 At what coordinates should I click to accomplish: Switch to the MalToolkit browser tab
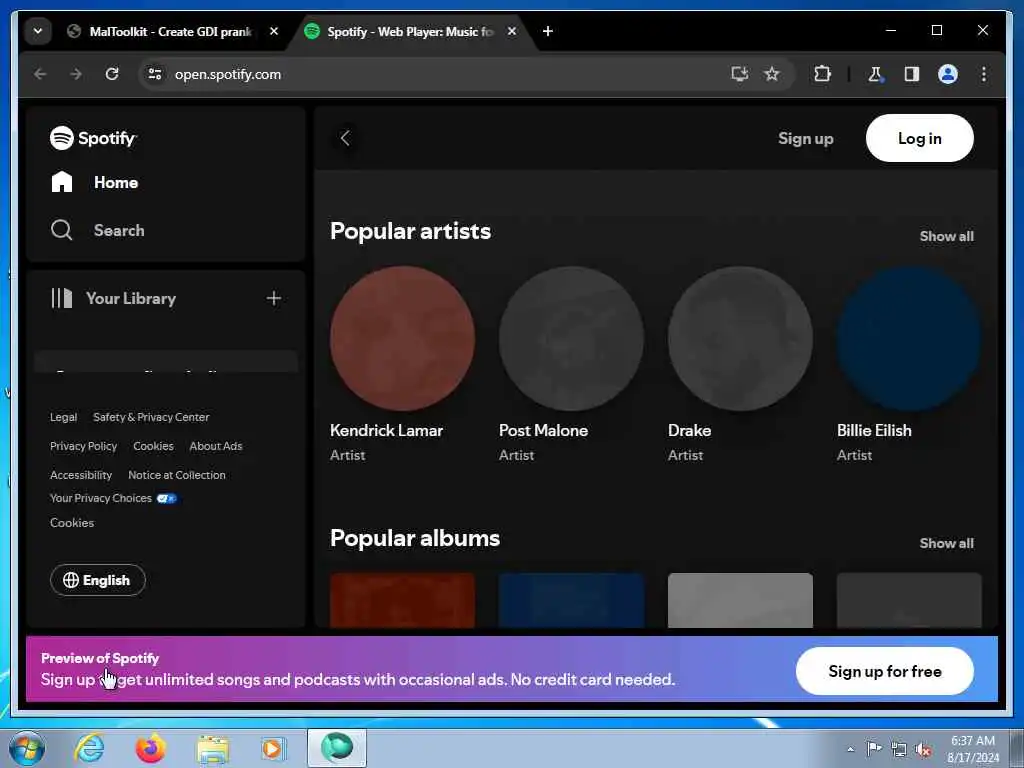[x=170, y=31]
